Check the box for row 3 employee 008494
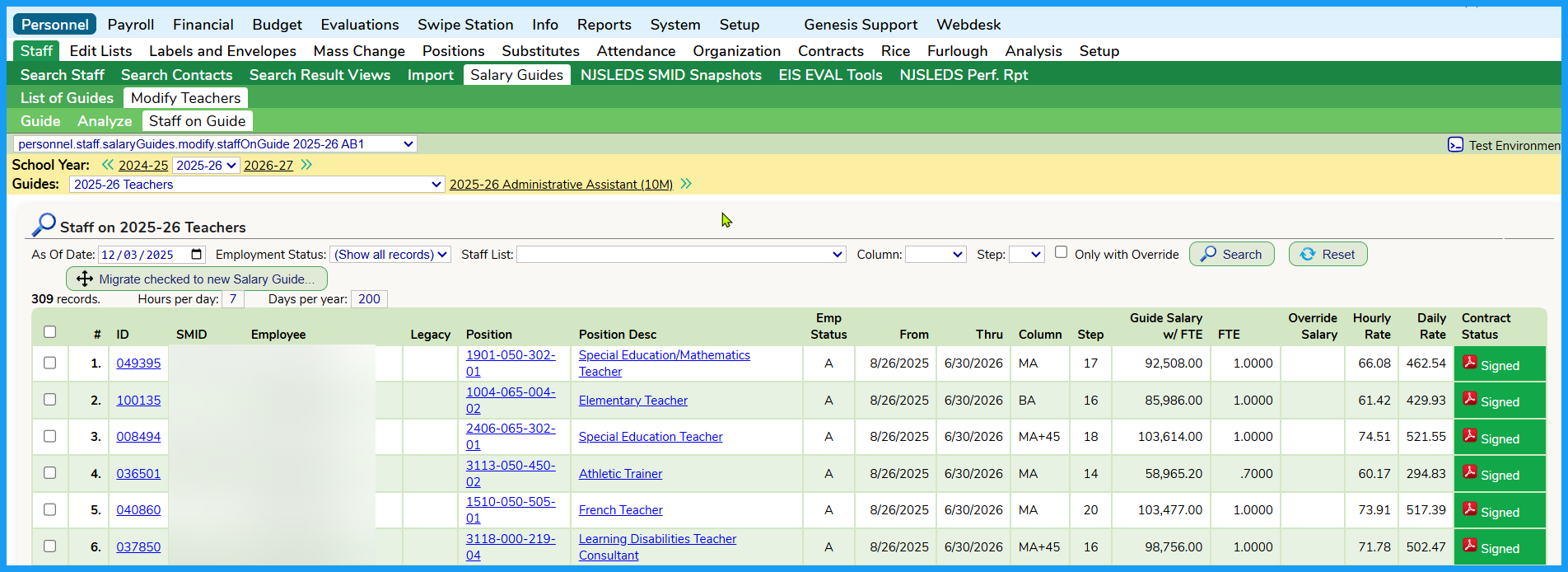Image resolution: width=1568 pixels, height=572 pixels. [49, 436]
